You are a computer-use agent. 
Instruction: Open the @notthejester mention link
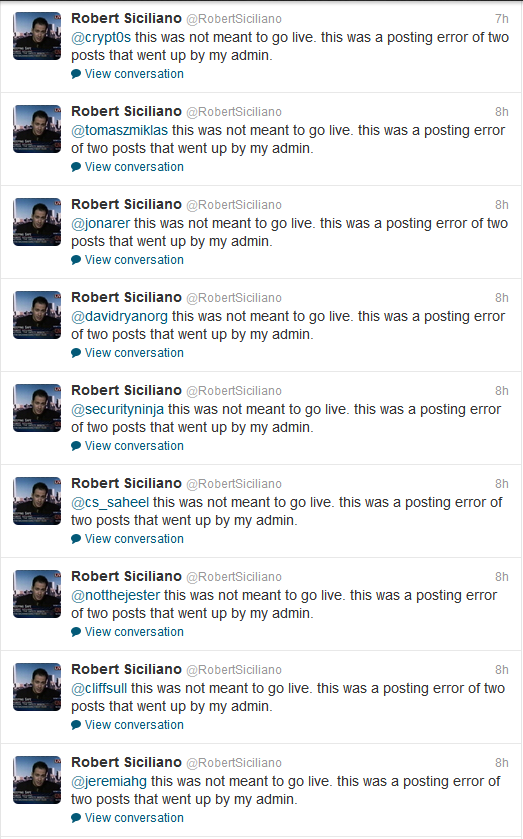(x=115, y=596)
